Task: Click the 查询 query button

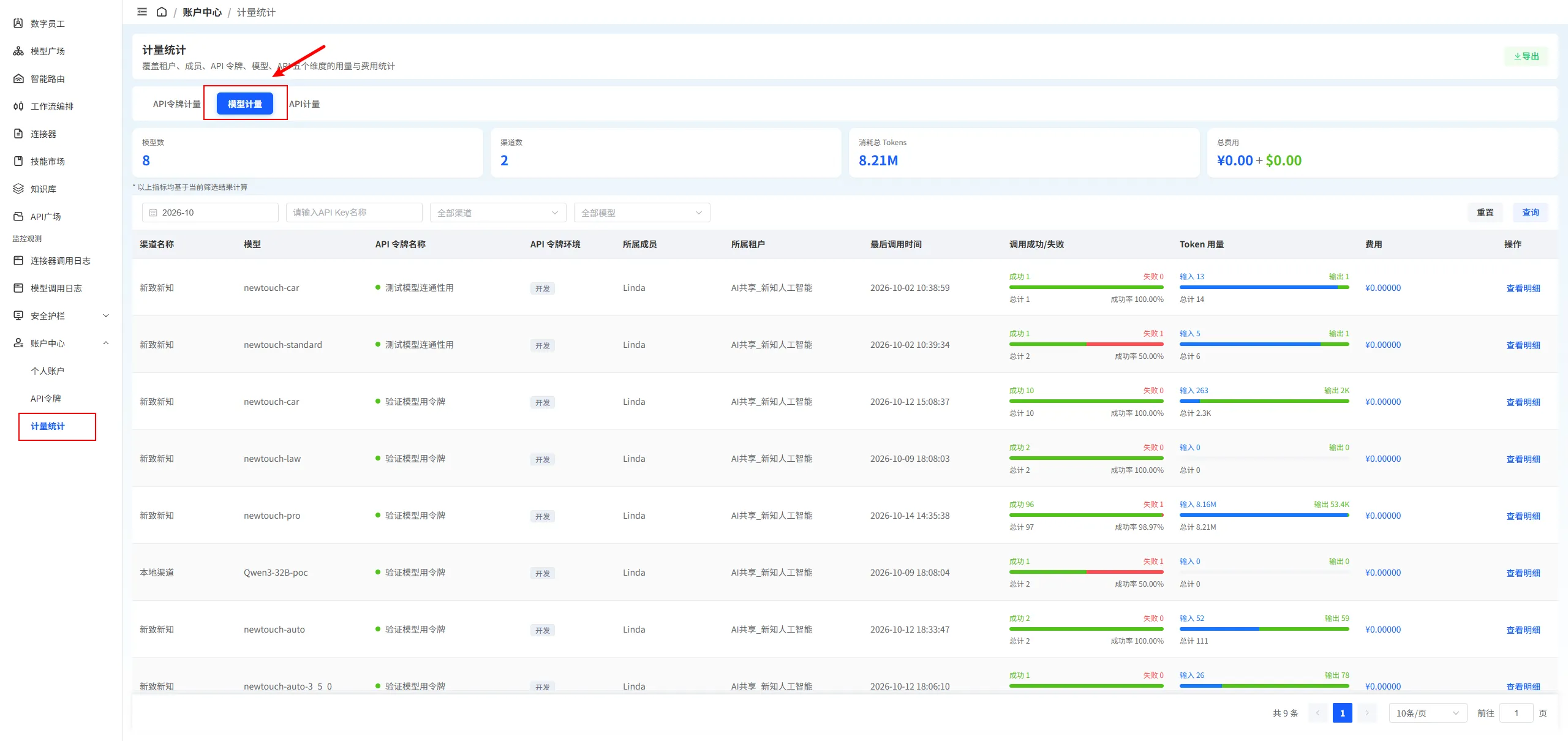Action: (1530, 213)
